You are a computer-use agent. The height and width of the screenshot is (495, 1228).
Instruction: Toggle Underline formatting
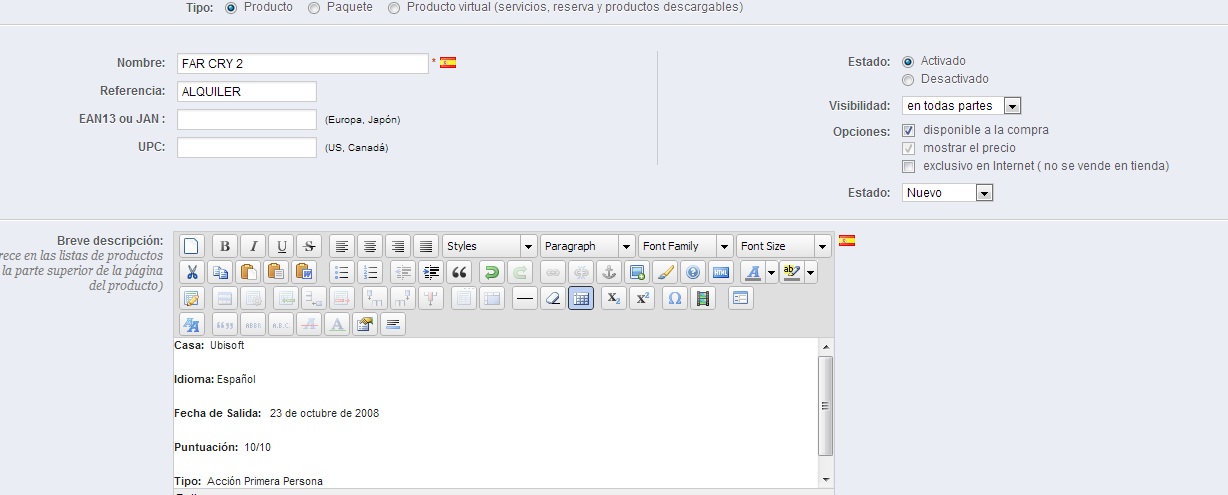(281, 246)
